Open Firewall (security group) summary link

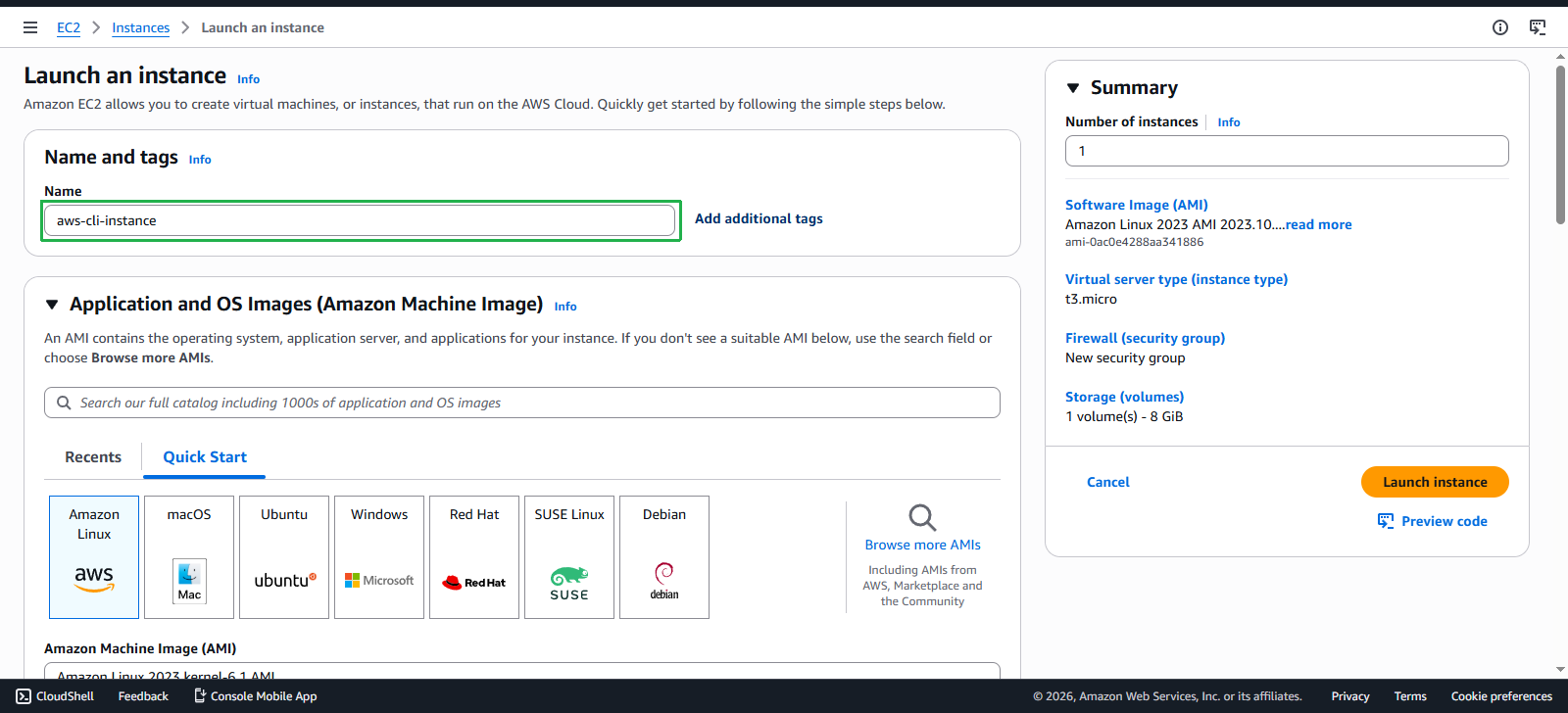[x=1146, y=338]
